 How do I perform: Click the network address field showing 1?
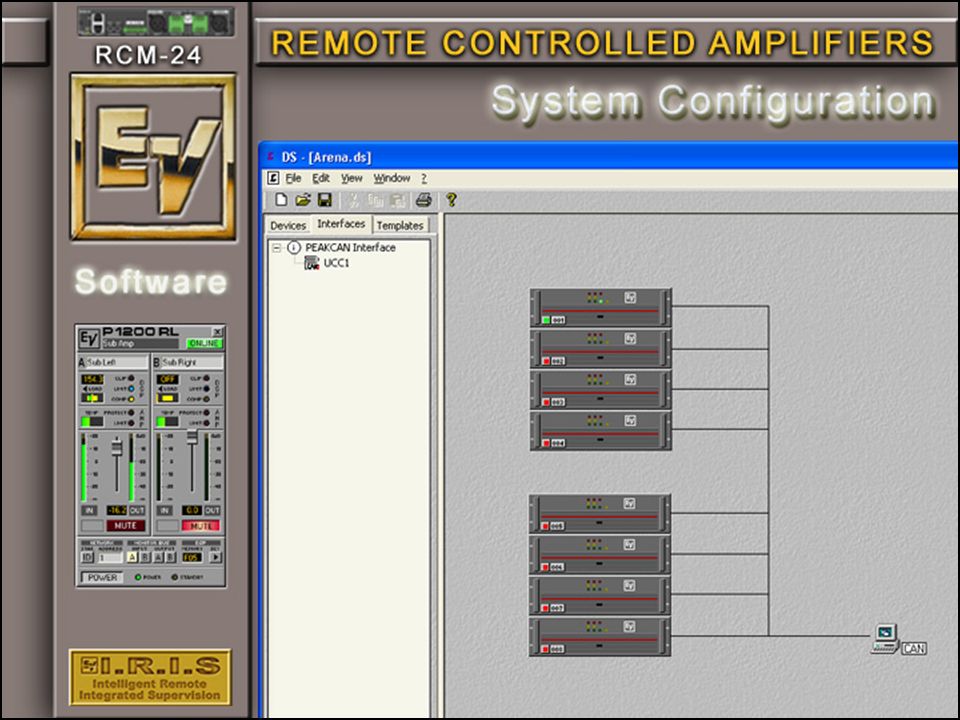tap(109, 557)
